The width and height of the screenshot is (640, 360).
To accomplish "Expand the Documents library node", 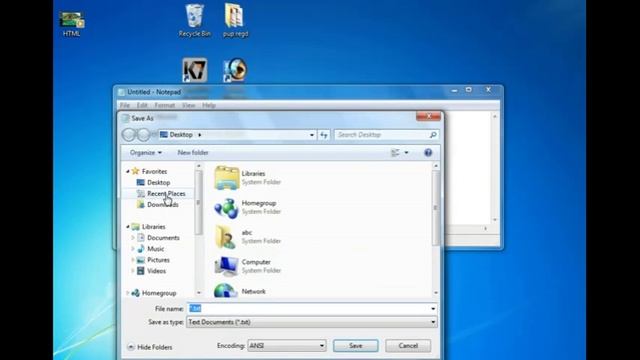I will pos(133,238).
